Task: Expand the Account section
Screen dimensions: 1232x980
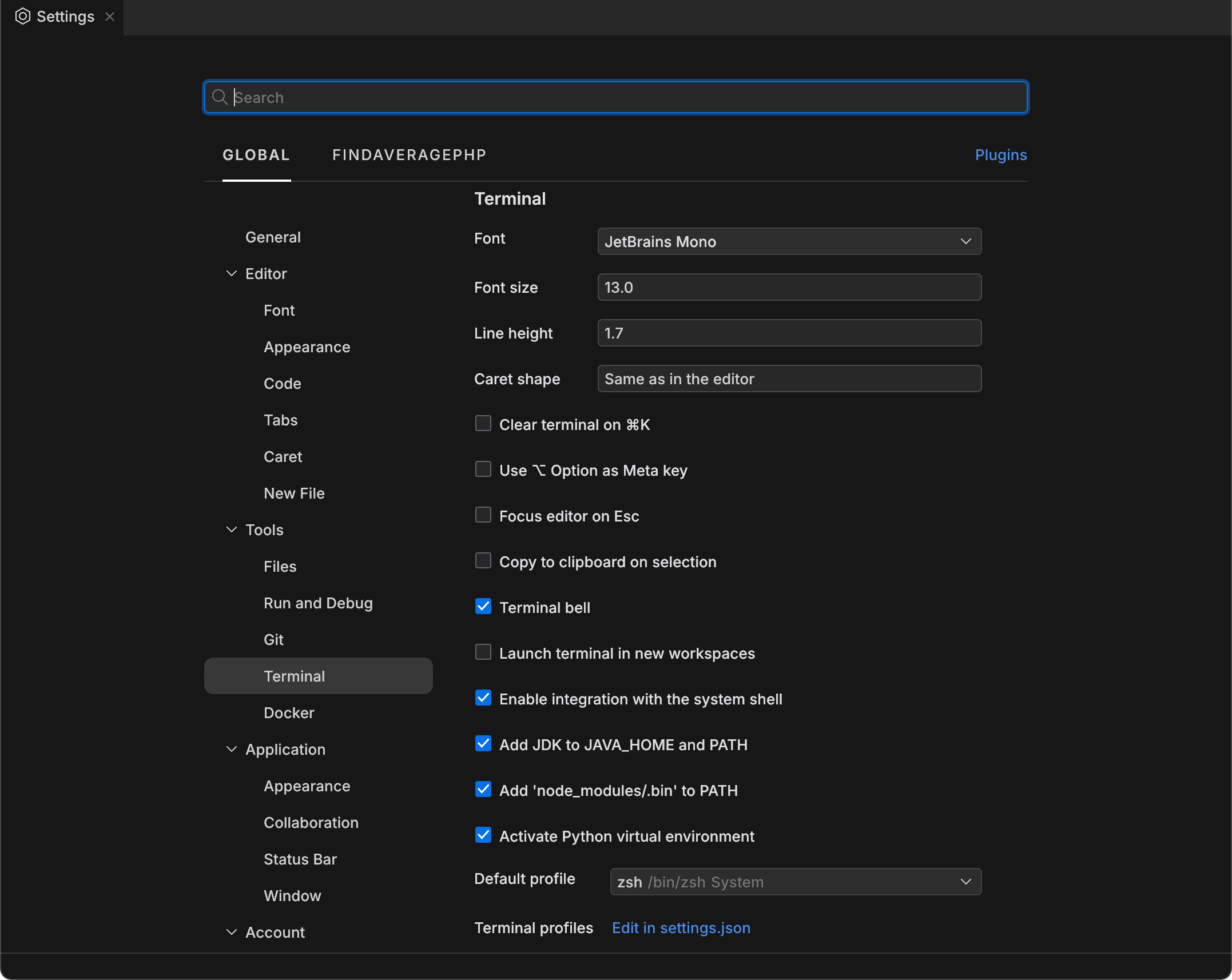Action: (231, 932)
